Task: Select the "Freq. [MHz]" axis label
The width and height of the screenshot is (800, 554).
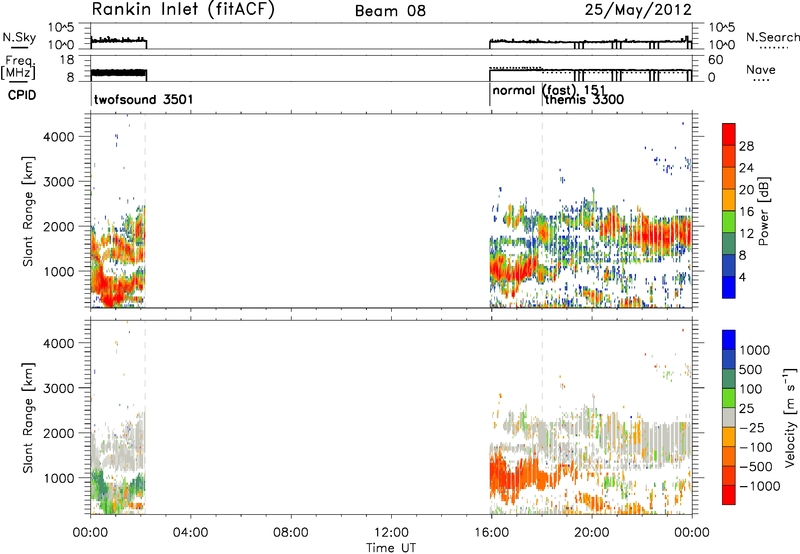Action: [18, 67]
